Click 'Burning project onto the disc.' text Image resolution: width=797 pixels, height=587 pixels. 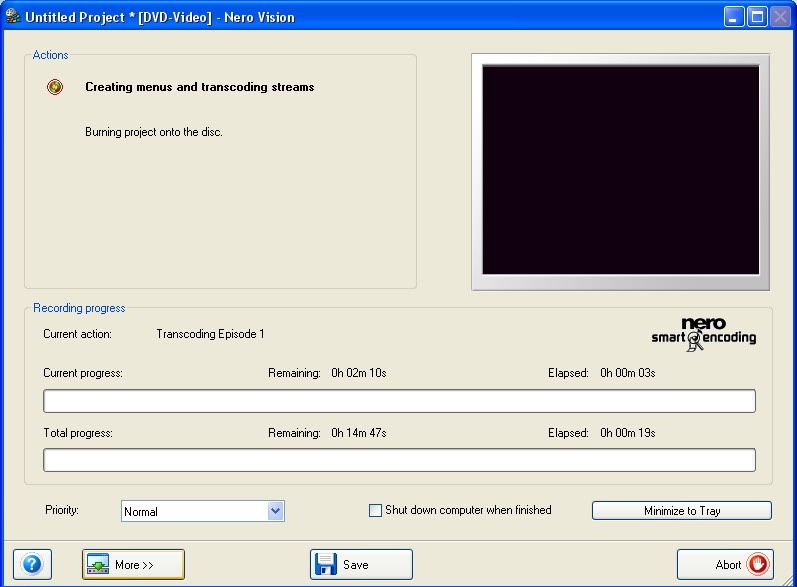[154, 132]
